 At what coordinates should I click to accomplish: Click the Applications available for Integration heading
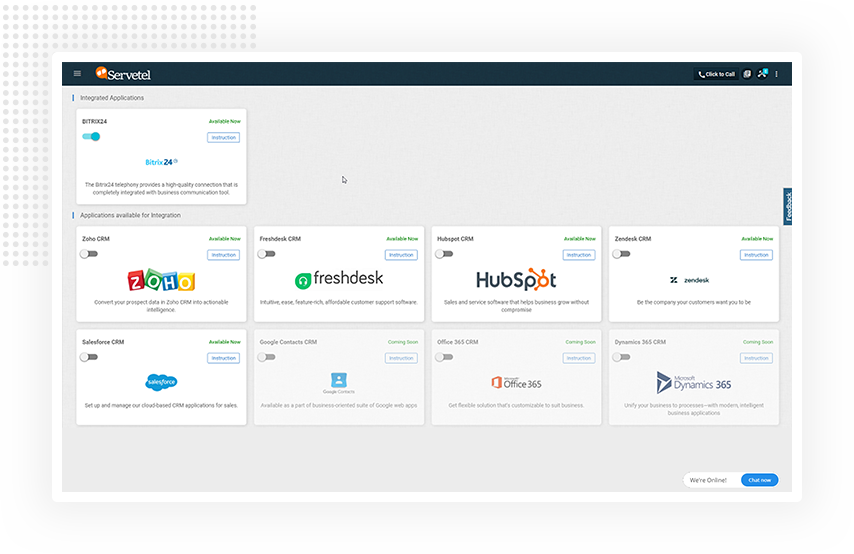click(x=130, y=215)
